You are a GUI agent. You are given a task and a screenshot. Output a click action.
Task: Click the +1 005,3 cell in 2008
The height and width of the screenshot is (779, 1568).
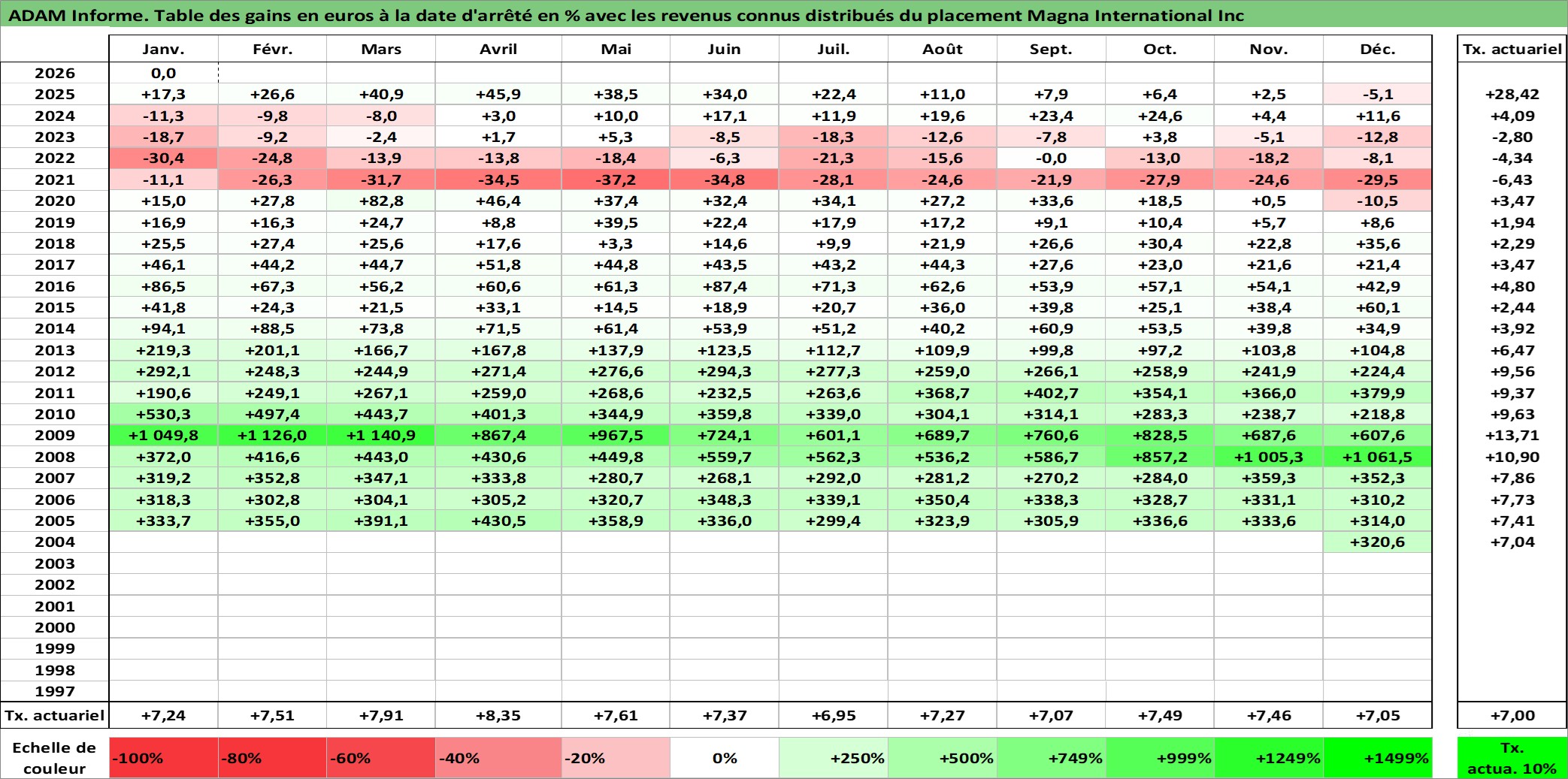coord(1269,457)
